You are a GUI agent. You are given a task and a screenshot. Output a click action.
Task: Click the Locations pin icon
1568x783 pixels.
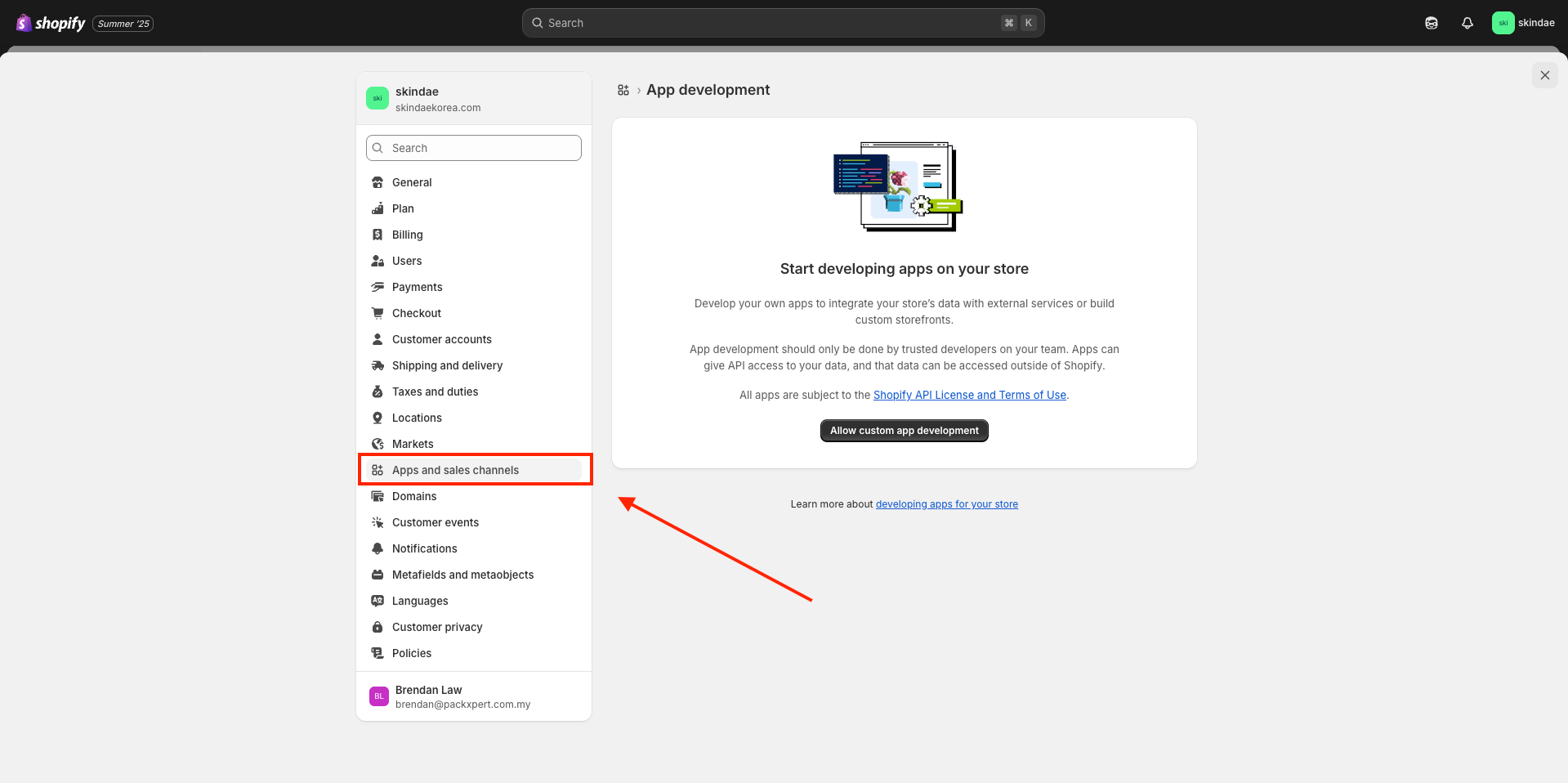(x=377, y=418)
